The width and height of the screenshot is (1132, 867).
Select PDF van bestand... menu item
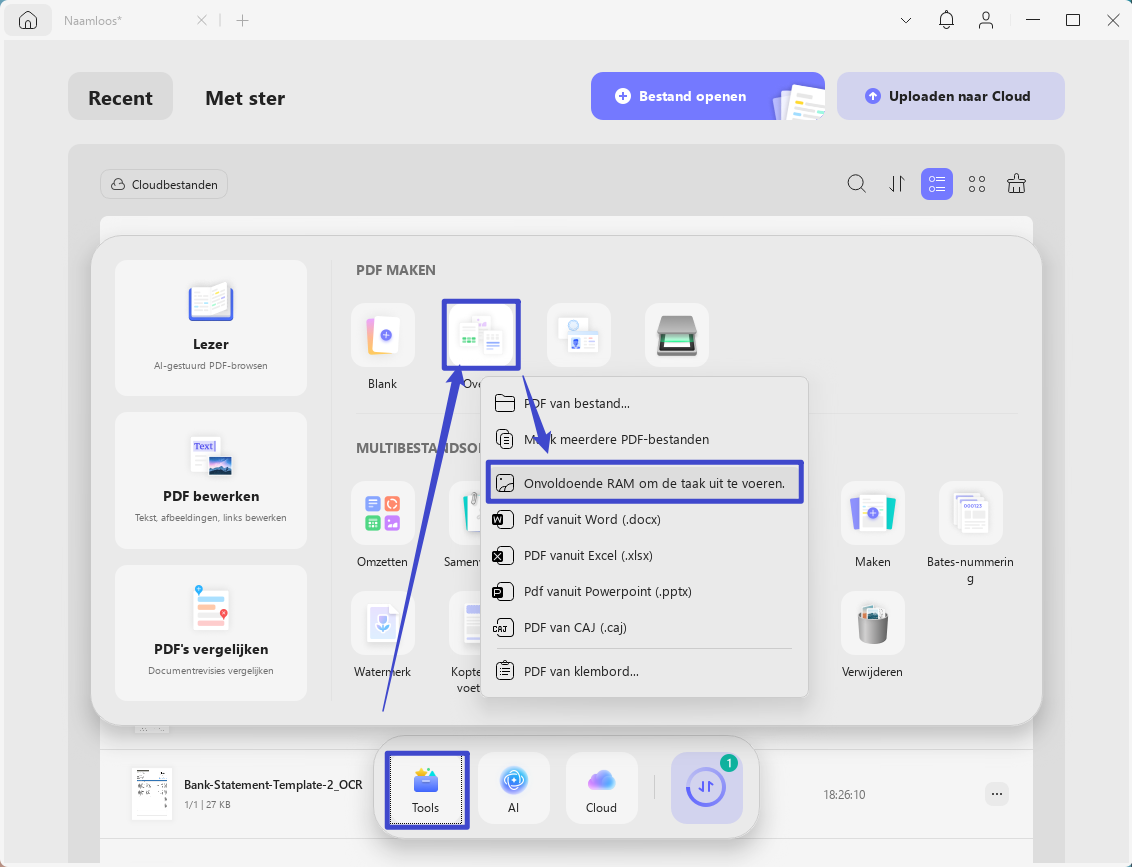tap(644, 404)
